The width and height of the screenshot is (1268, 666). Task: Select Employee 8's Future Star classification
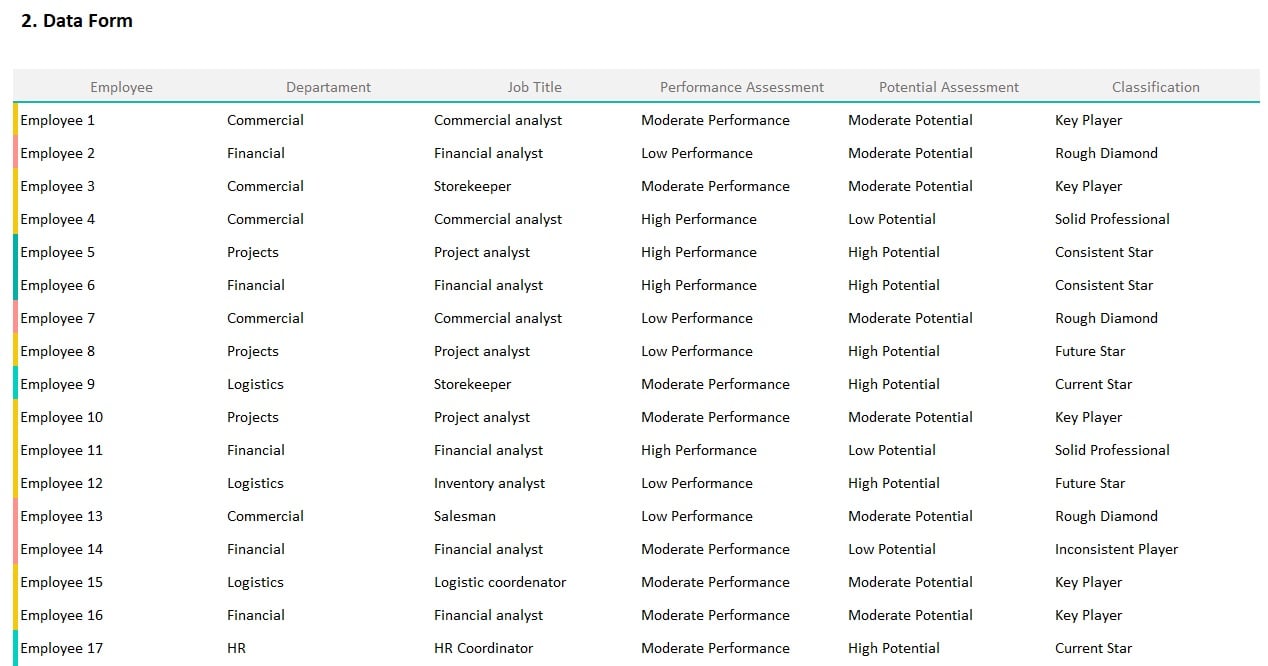[1089, 351]
